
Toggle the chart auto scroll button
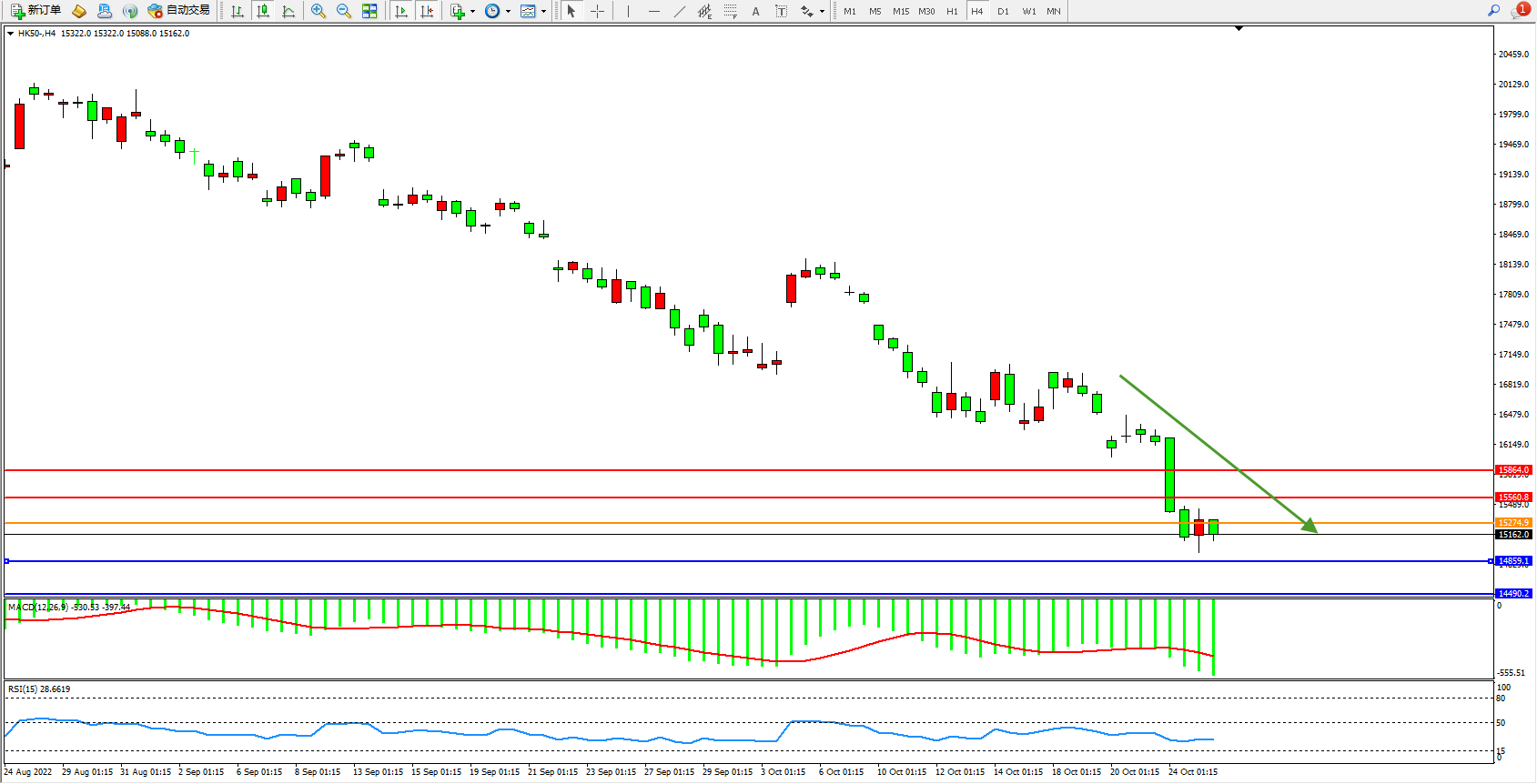pyautogui.click(x=401, y=11)
